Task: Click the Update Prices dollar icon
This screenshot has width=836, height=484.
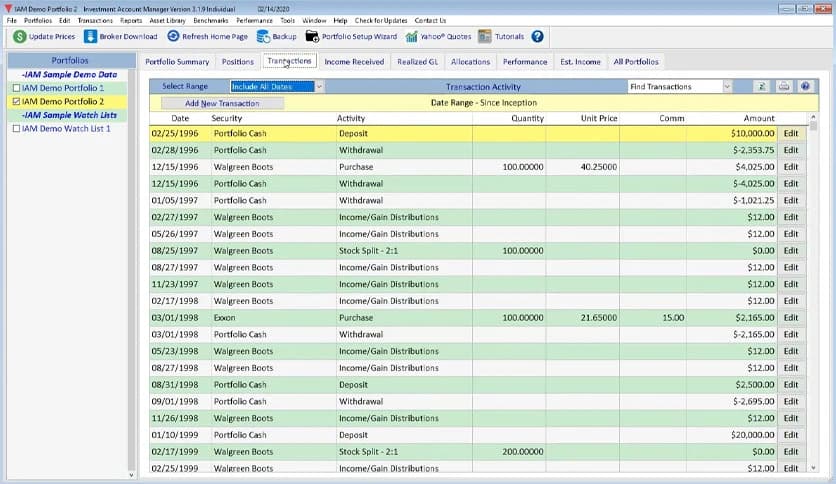Action: pyautogui.click(x=20, y=36)
